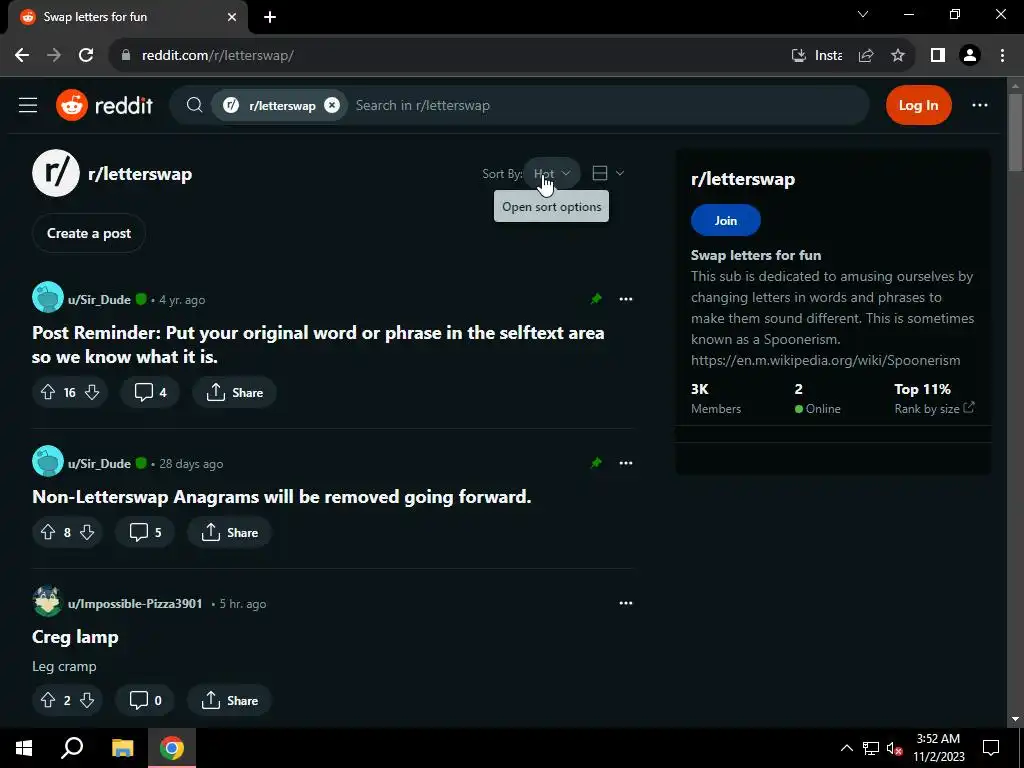The height and width of the screenshot is (768, 1024).
Task: Open the Windows notification center
Action: point(991,748)
